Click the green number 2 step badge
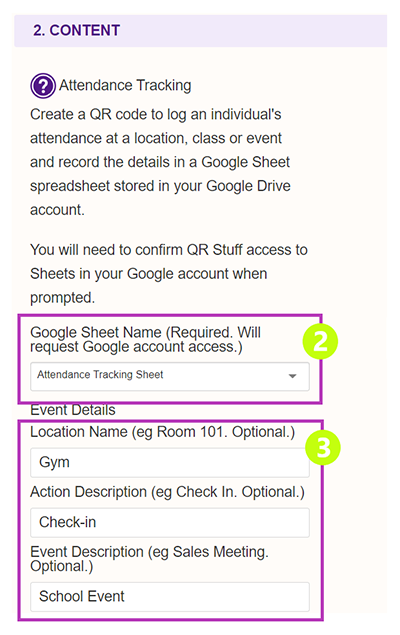The height and width of the screenshot is (635, 400). pos(320,342)
